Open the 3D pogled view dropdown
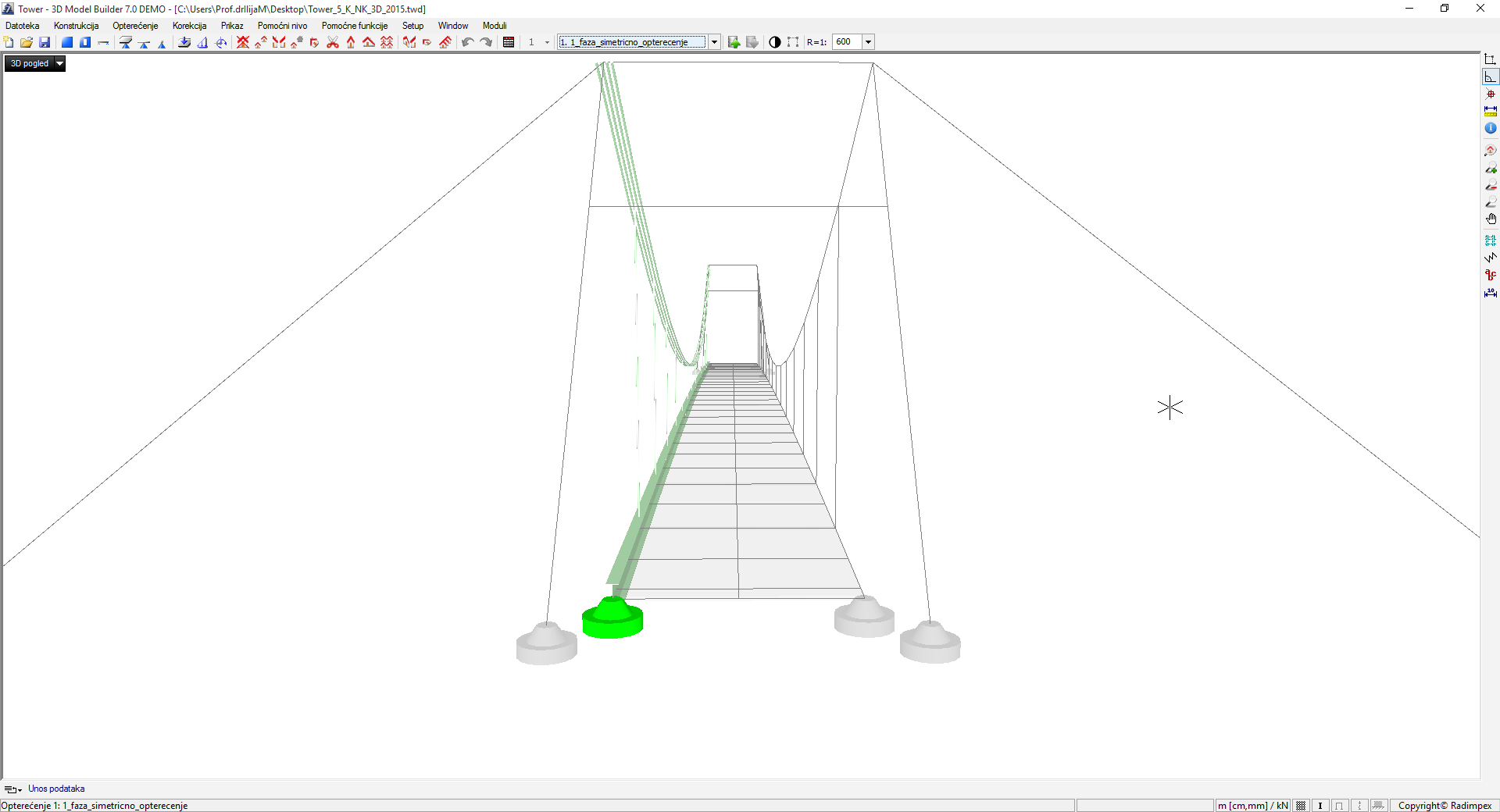The image size is (1500, 812). coord(59,64)
